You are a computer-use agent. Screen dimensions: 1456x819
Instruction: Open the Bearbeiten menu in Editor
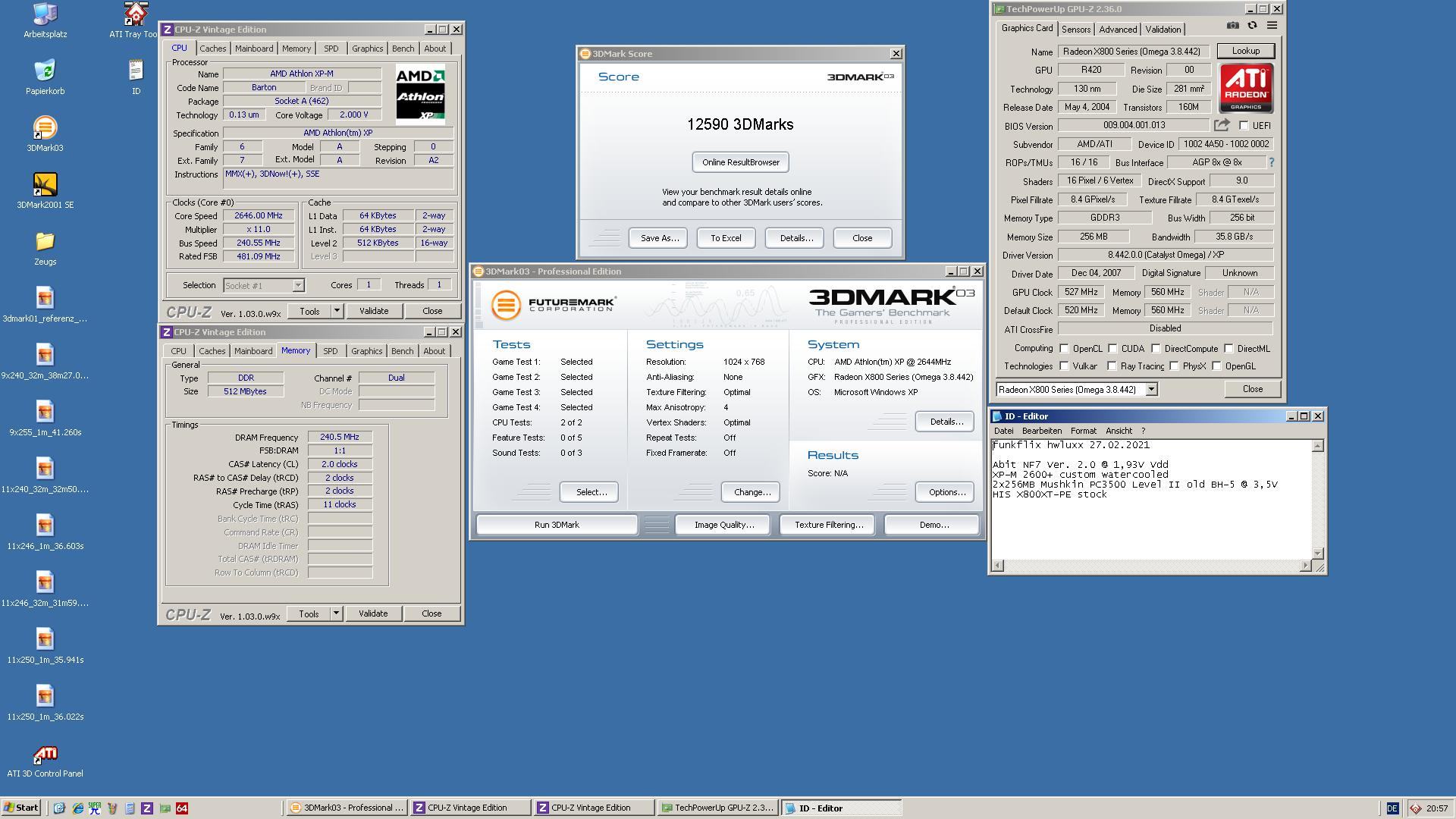tap(1041, 431)
